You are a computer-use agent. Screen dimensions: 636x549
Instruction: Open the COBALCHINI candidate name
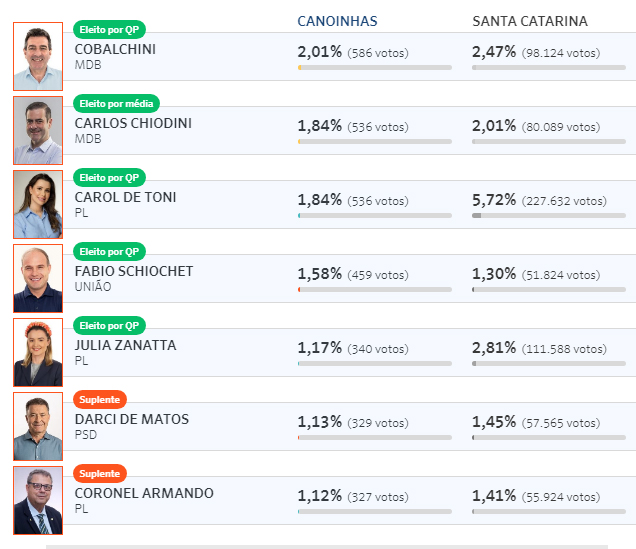tap(115, 49)
